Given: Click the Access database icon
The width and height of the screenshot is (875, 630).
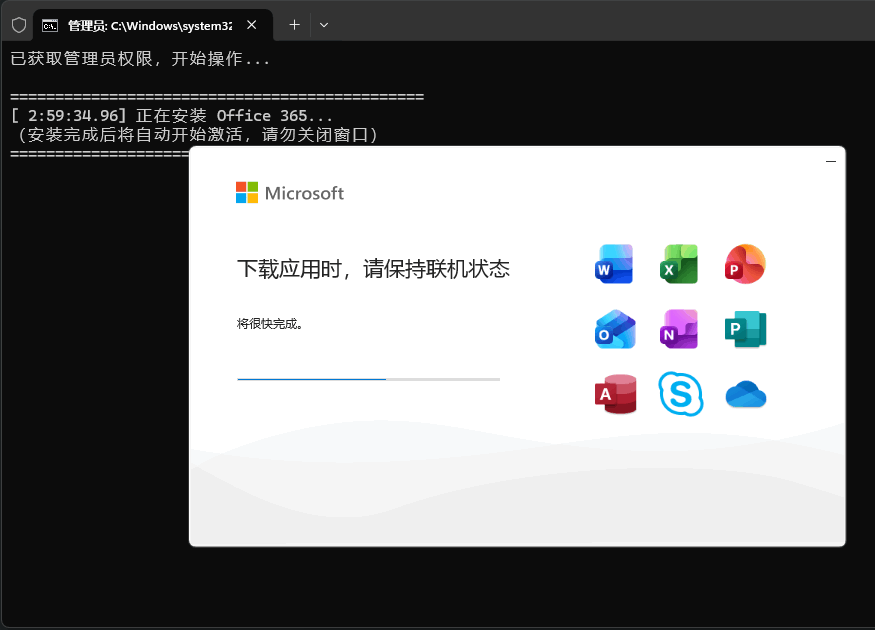Looking at the screenshot, I should pos(614,394).
